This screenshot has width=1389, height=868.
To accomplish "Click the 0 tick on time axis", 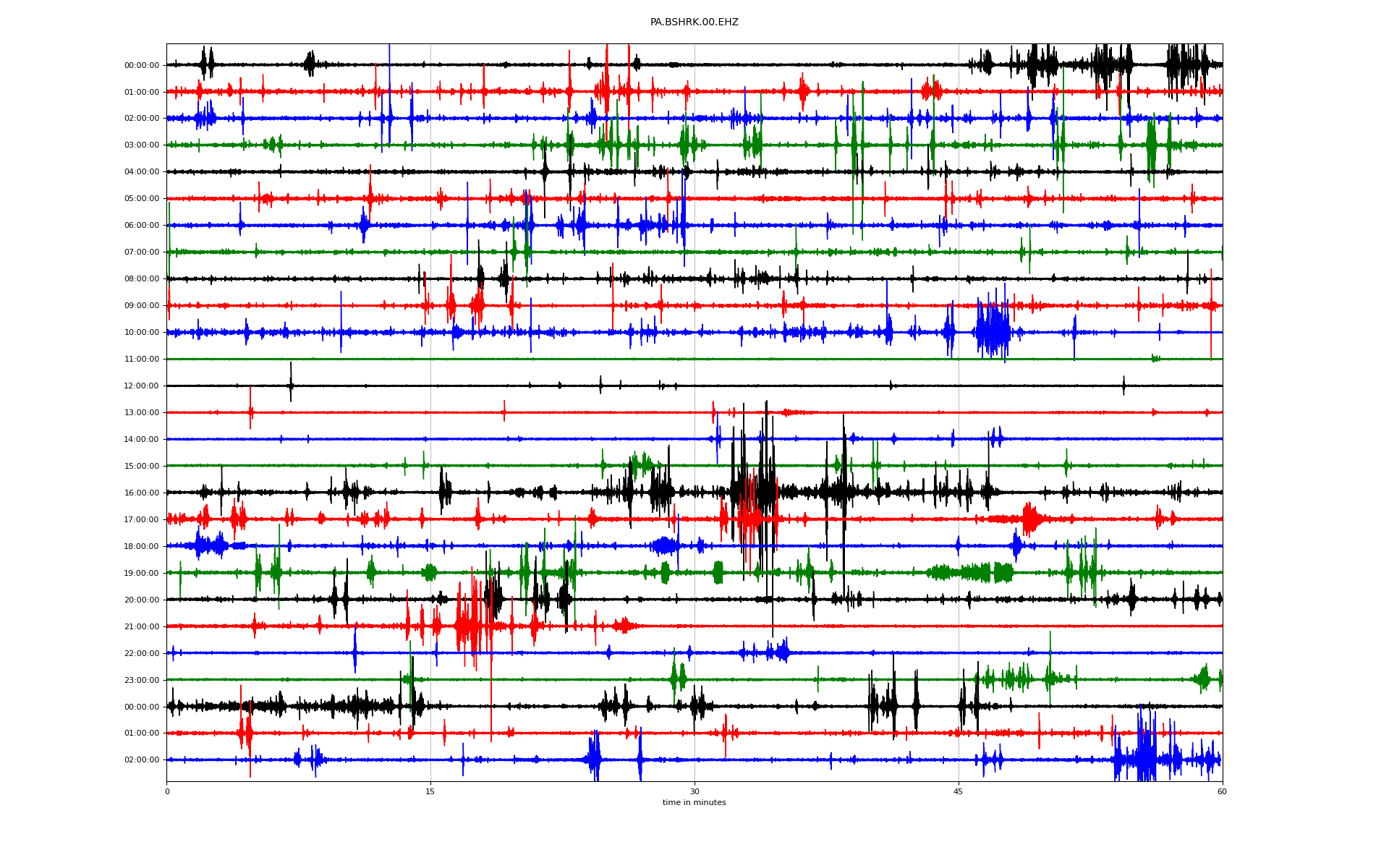I will click(x=167, y=791).
